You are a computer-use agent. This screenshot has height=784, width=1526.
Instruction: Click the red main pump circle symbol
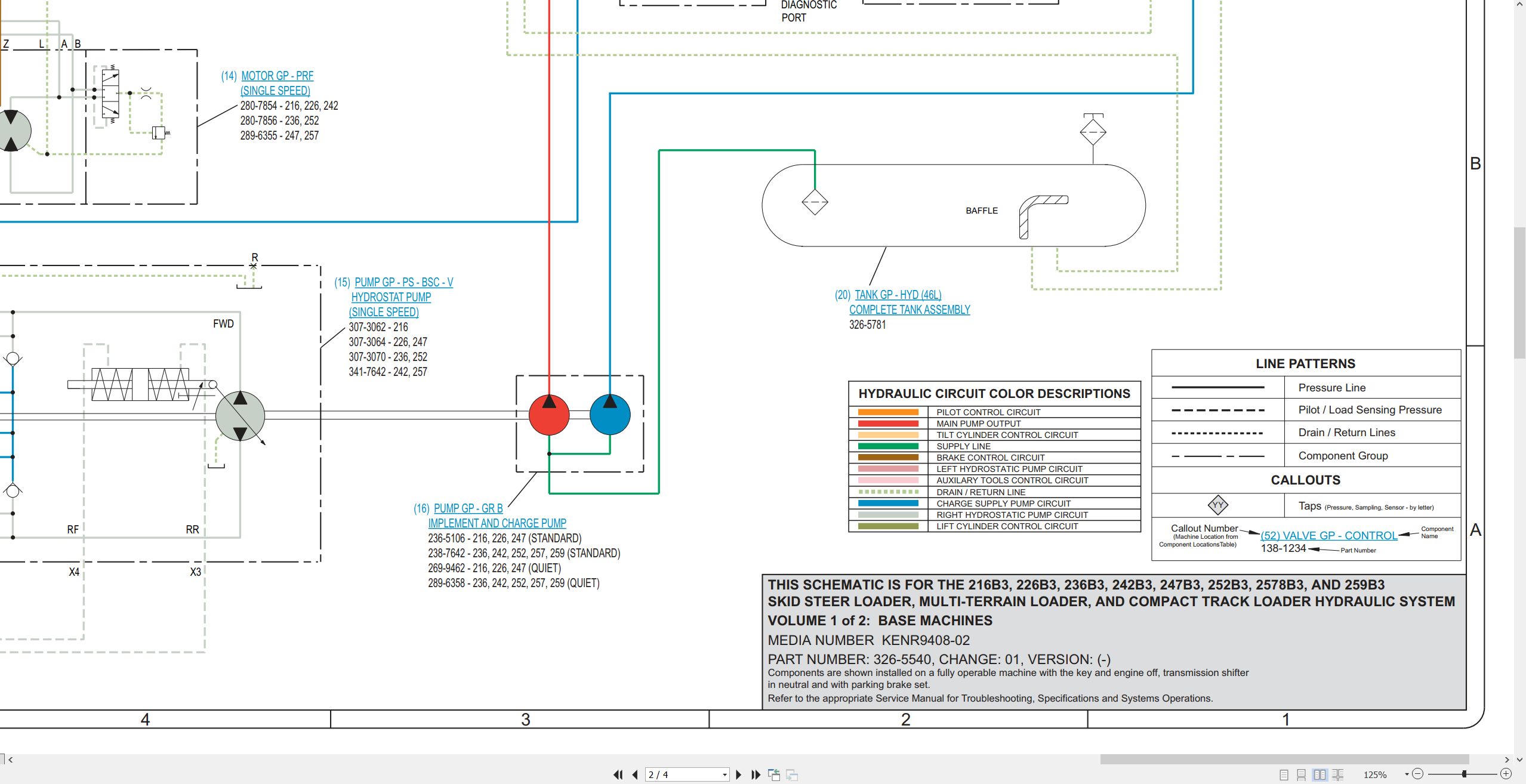549,415
